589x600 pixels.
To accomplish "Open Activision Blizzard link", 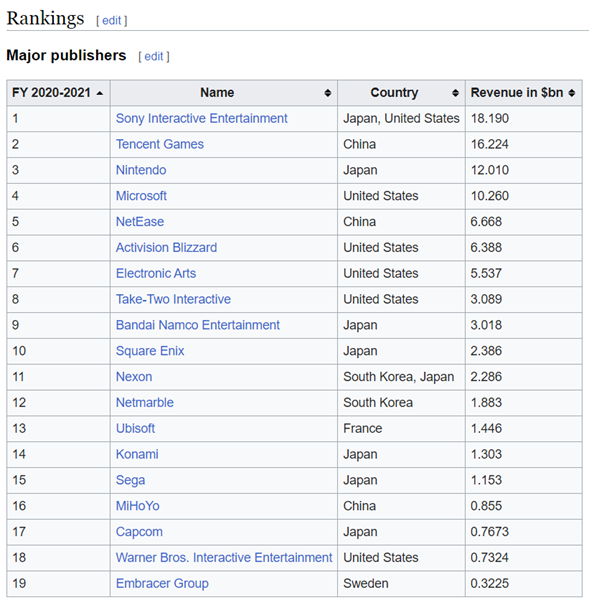I will tap(166, 248).
